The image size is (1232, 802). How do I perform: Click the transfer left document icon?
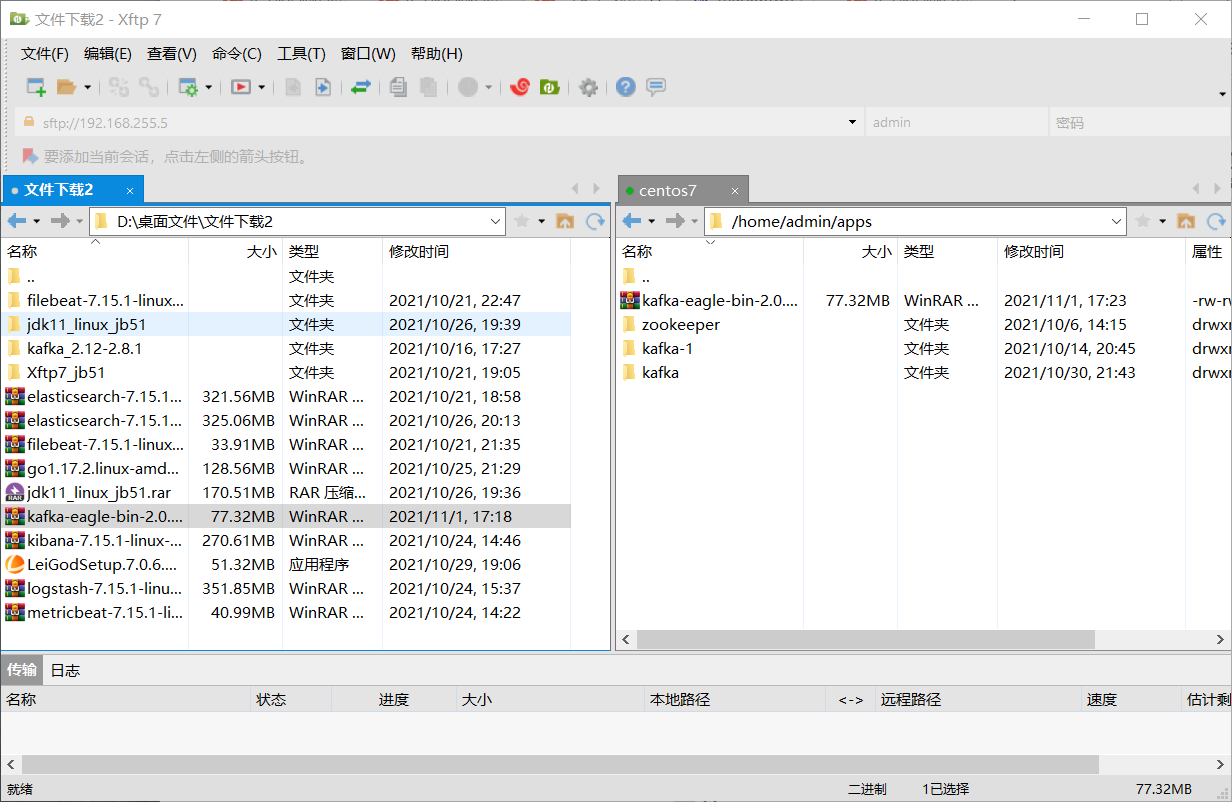tap(293, 87)
